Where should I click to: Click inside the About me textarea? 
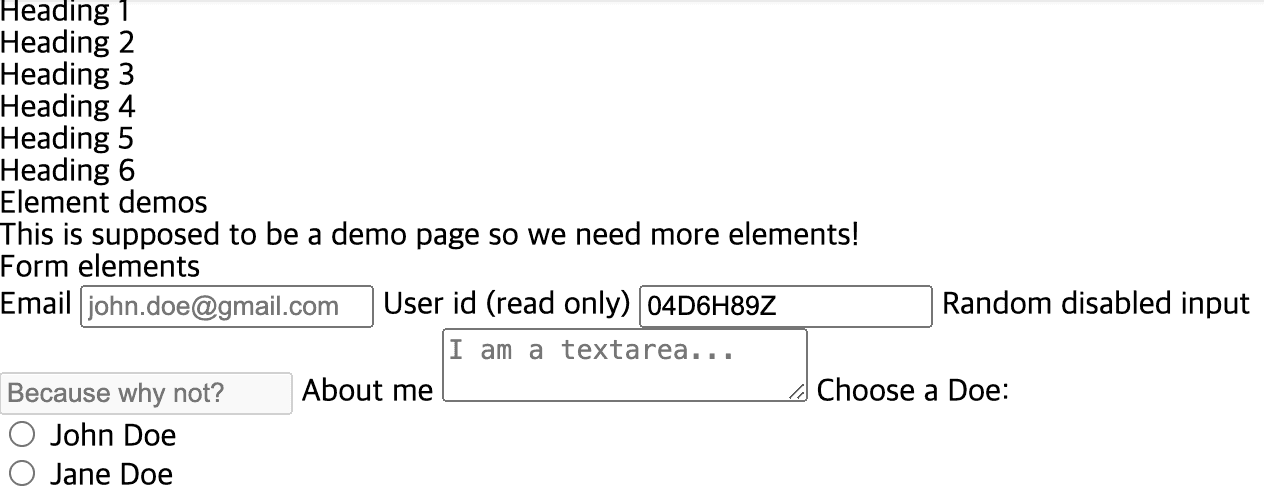point(624,366)
